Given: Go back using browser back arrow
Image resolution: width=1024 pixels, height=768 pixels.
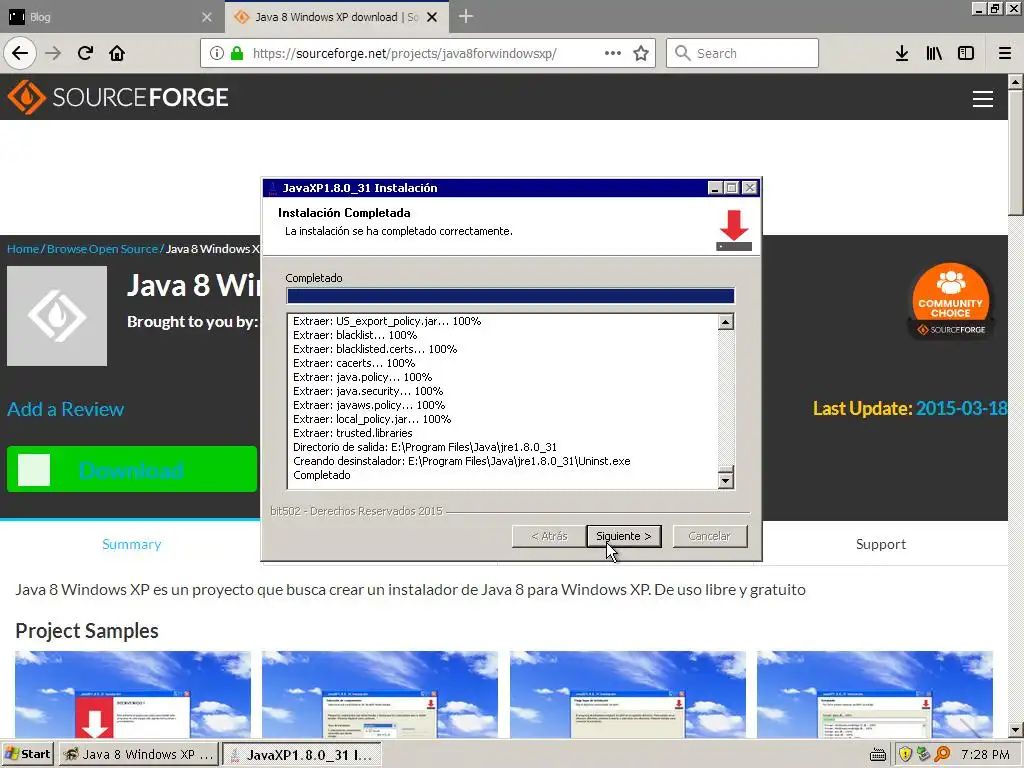Looking at the screenshot, I should (20, 54).
